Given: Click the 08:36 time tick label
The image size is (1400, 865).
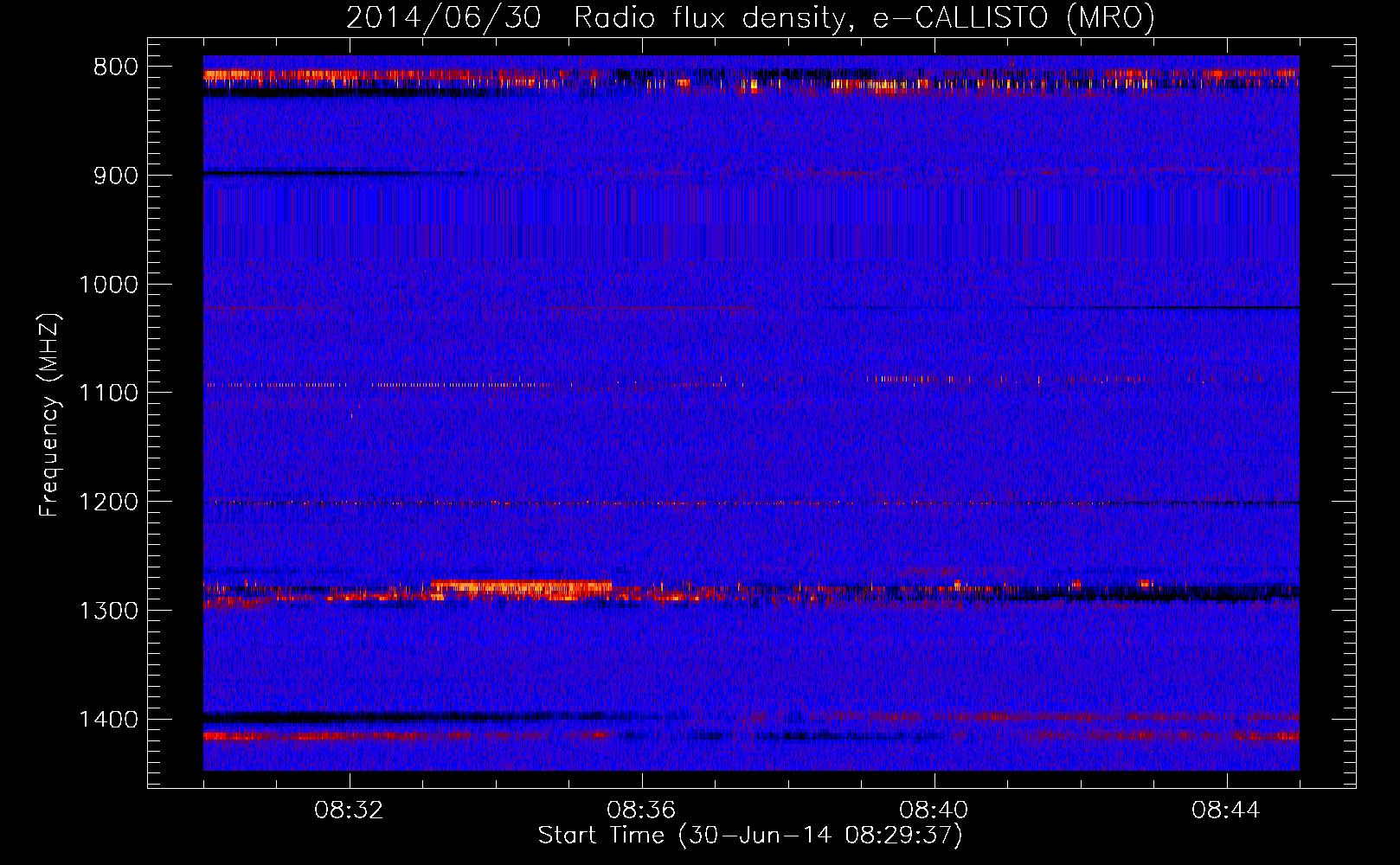Looking at the screenshot, I should pyautogui.click(x=641, y=811).
